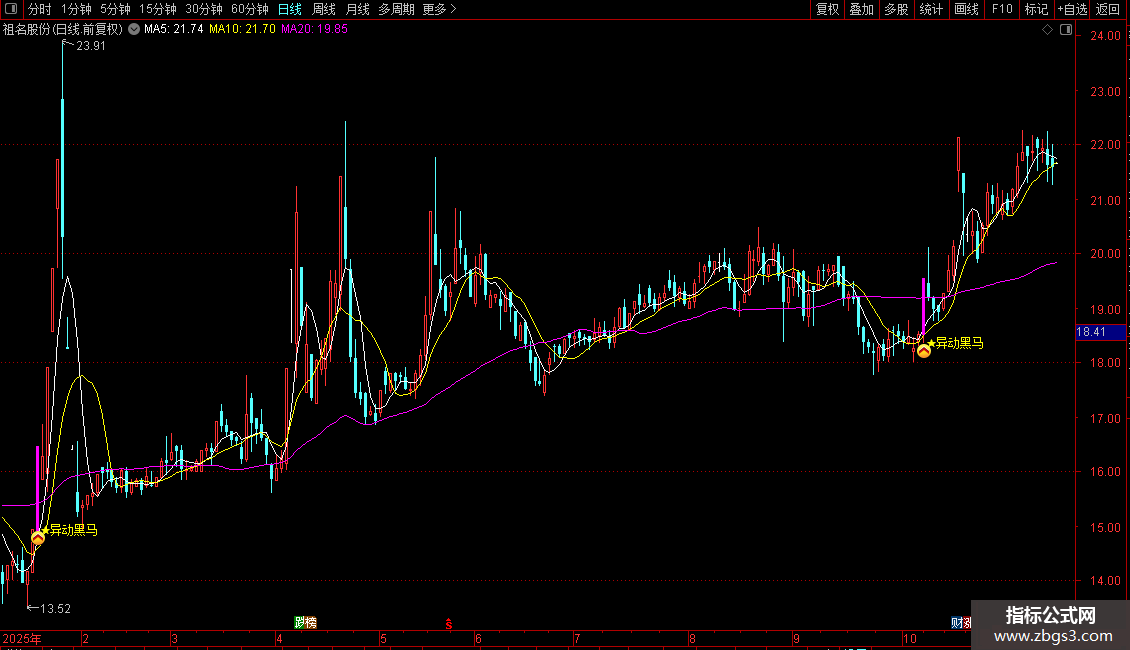Click the diamond icon above the price axis
The height and width of the screenshot is (650, 1130).
1048,30
